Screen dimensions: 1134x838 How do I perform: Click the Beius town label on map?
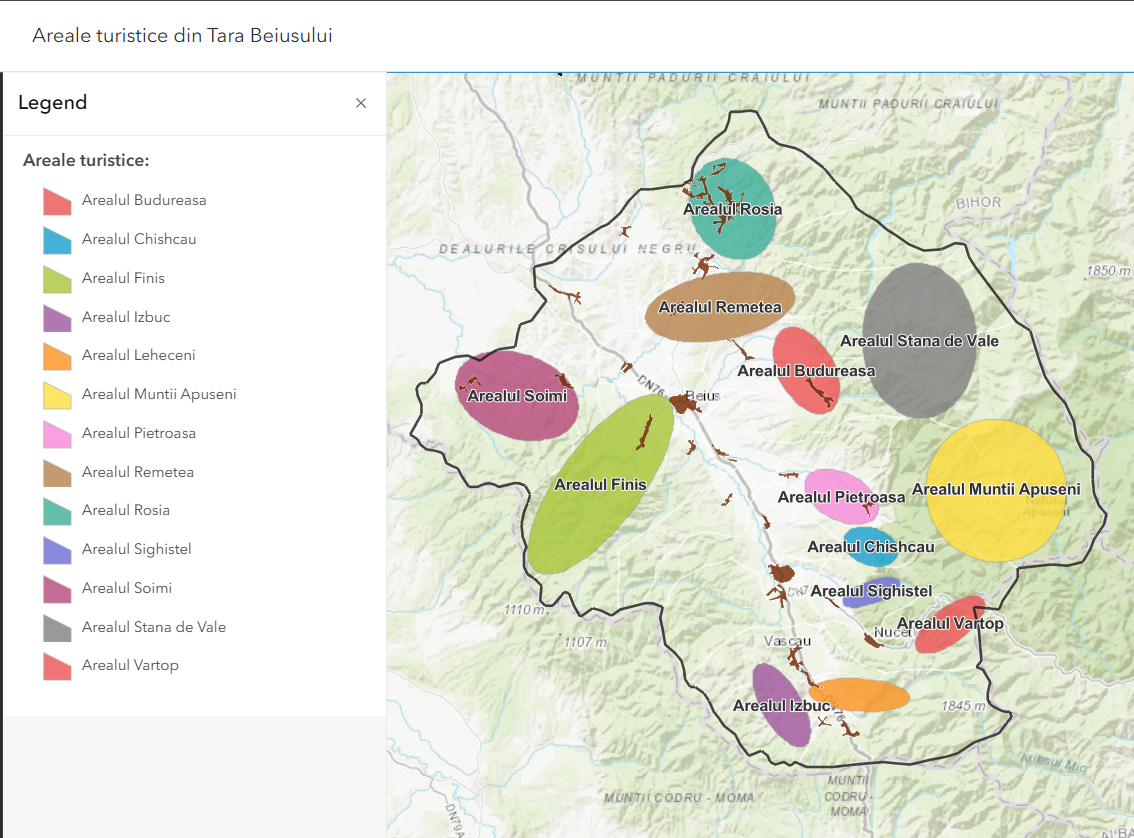pos(704,396)
